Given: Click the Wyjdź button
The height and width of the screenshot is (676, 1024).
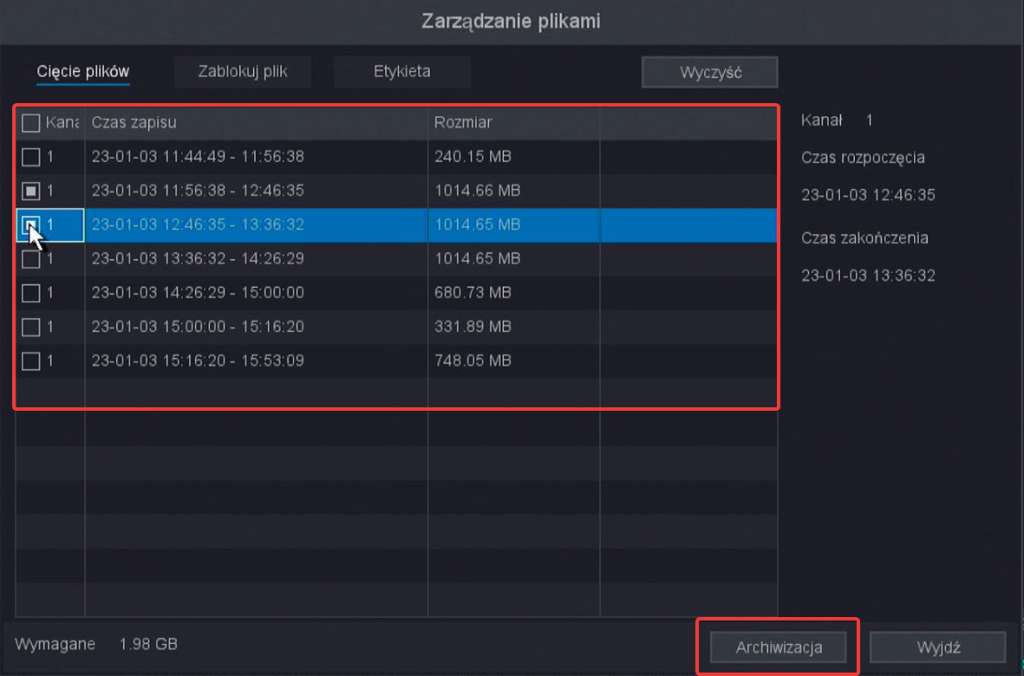Looking at the screenshot, I should pos(937,647).
